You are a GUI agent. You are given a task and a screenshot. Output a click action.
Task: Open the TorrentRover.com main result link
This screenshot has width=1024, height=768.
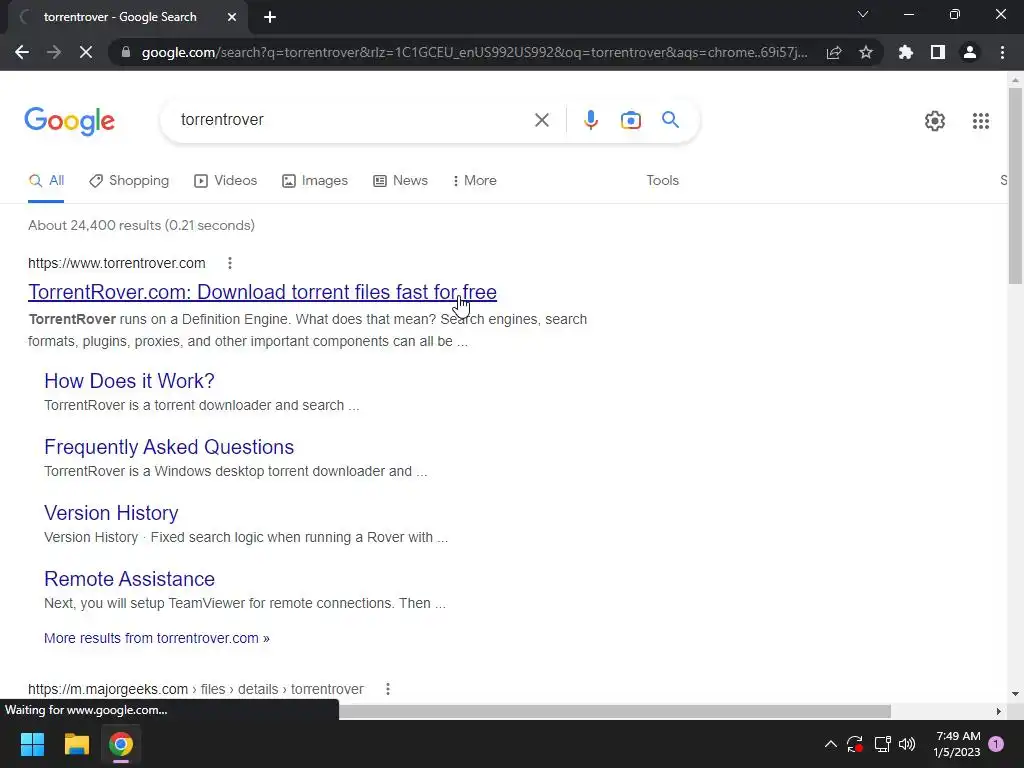pos(263,292)
